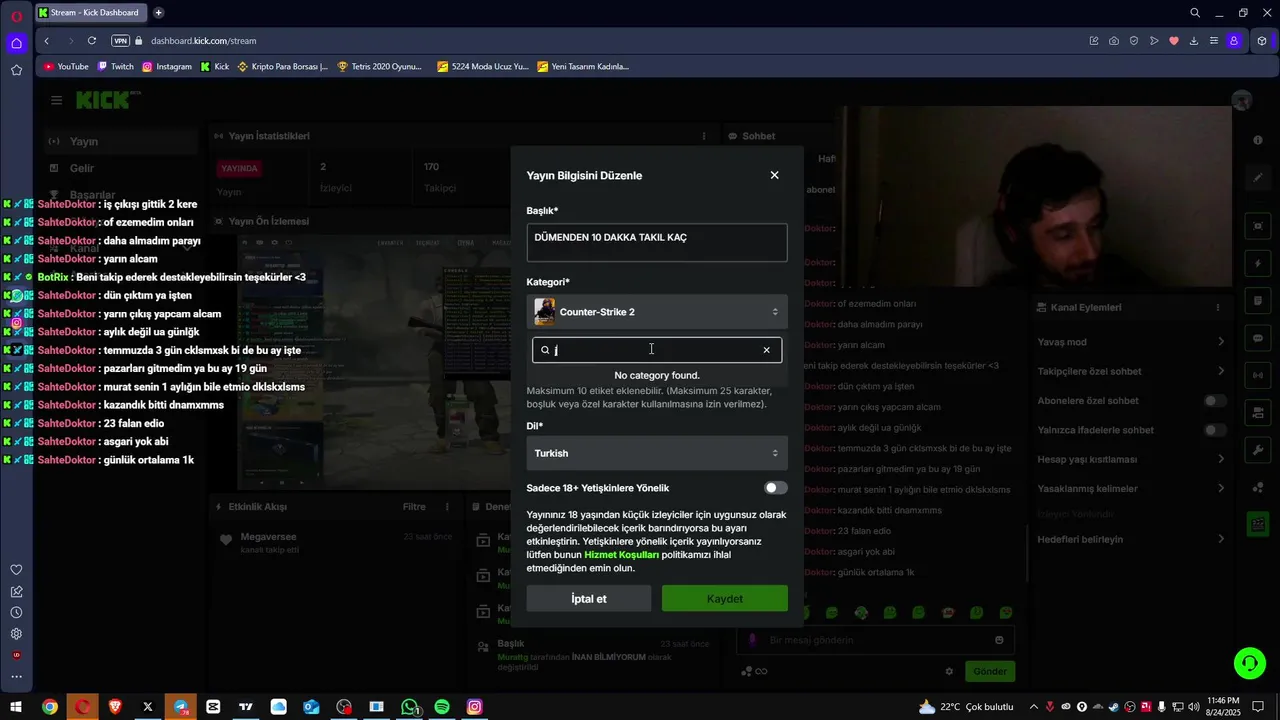The height and width of the screenshot is (720, 1280).
Task: Click the İptal et button
Action: (x=589, y=599)
